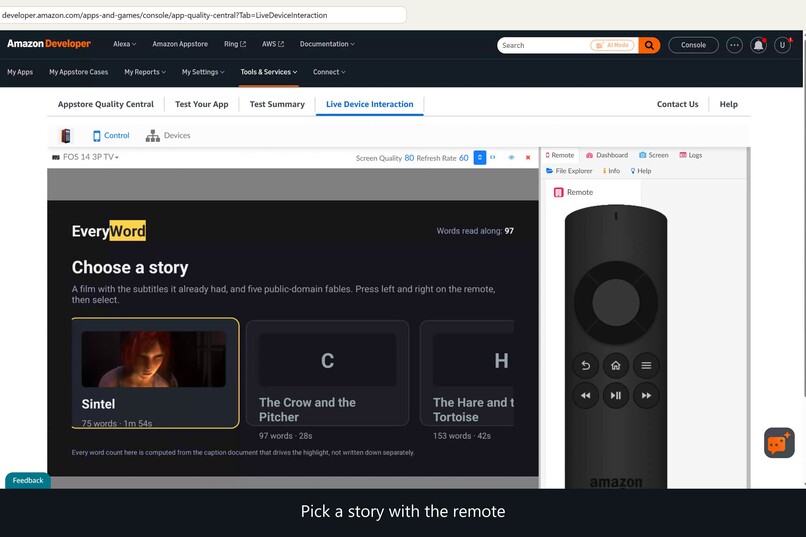This screenshot has height=537, width=806.
Task: Select landscape orientation icon in device toolbar
Action: pyautogui.click(x=493, y=157)
